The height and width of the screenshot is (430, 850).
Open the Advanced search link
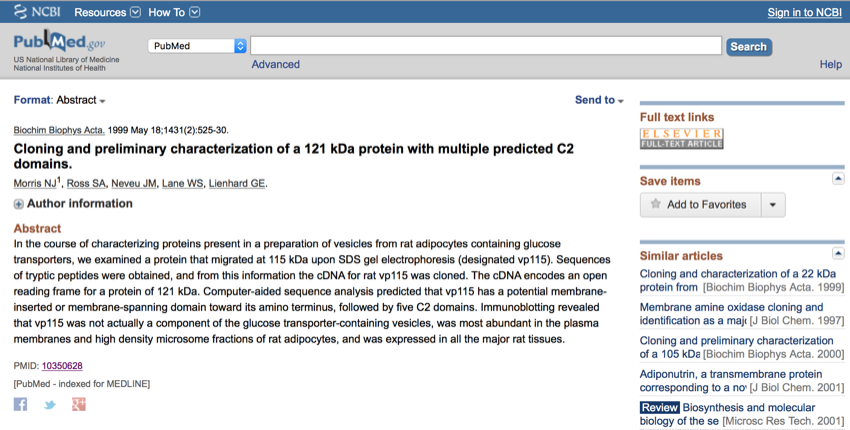(275, 64)
